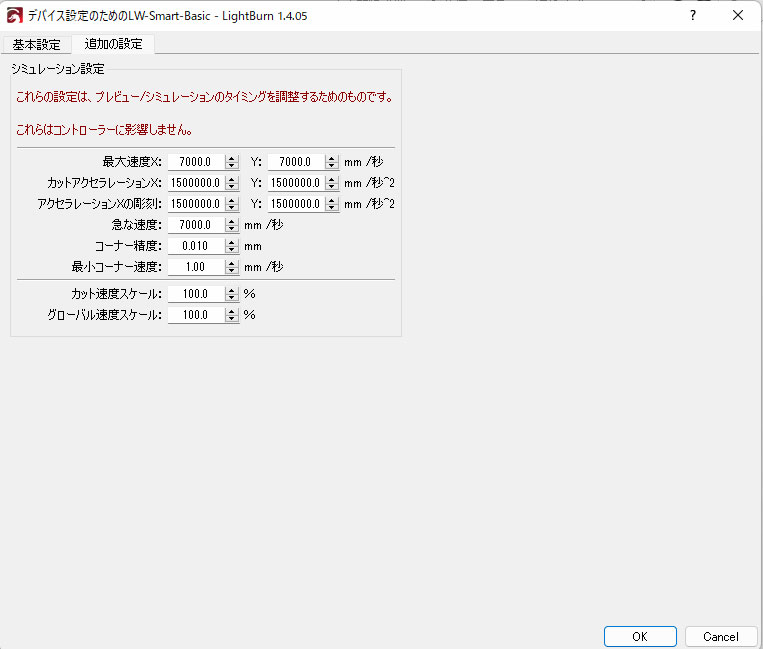Switch to the 基本設定 tab
The width and height of the screenshot is (763, 649).
(x=36, y=45)
